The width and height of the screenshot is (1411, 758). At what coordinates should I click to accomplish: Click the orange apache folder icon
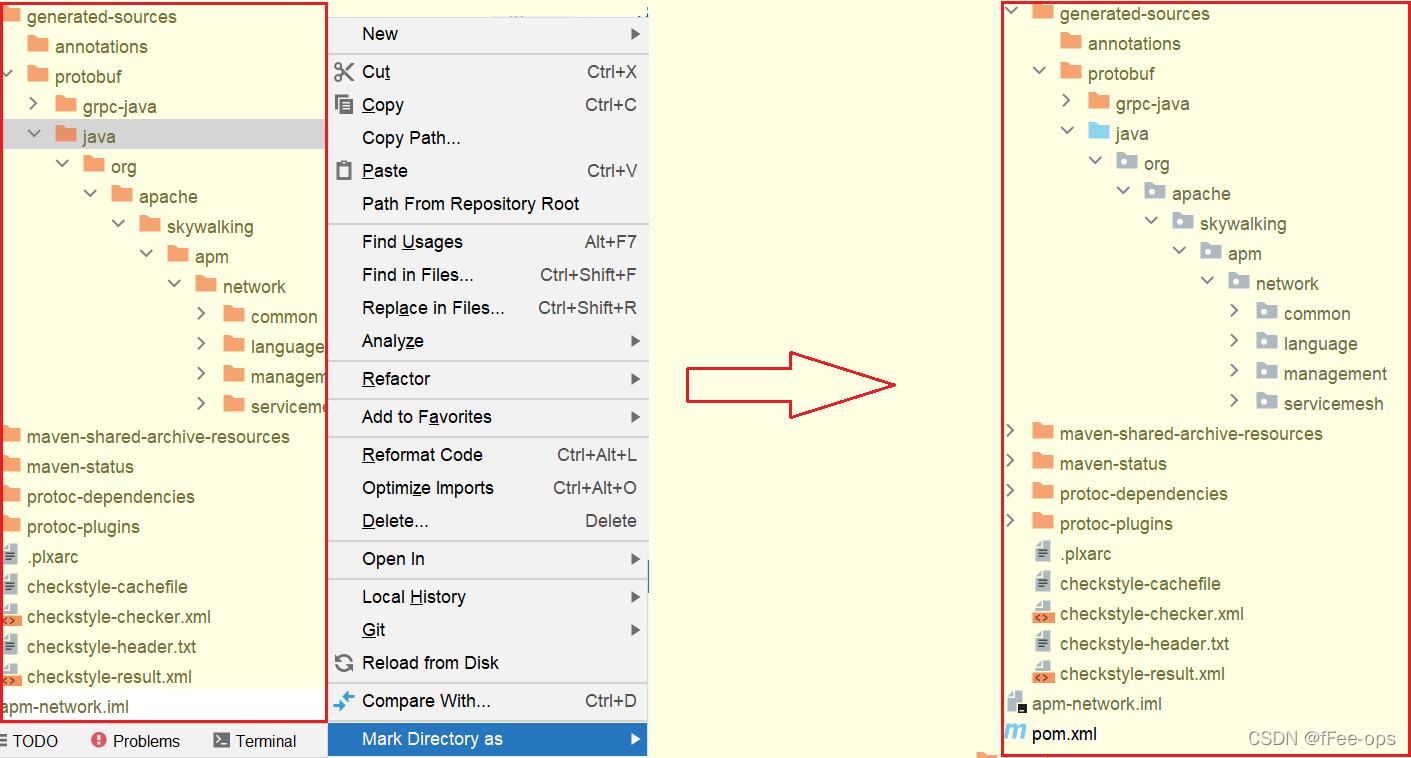coord(122,195)
